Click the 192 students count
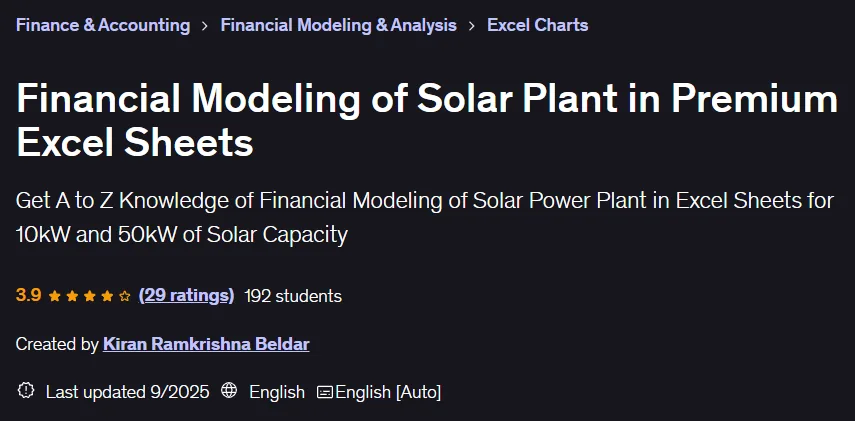Viewport: 855px width, 421px height. coord(293,296)
